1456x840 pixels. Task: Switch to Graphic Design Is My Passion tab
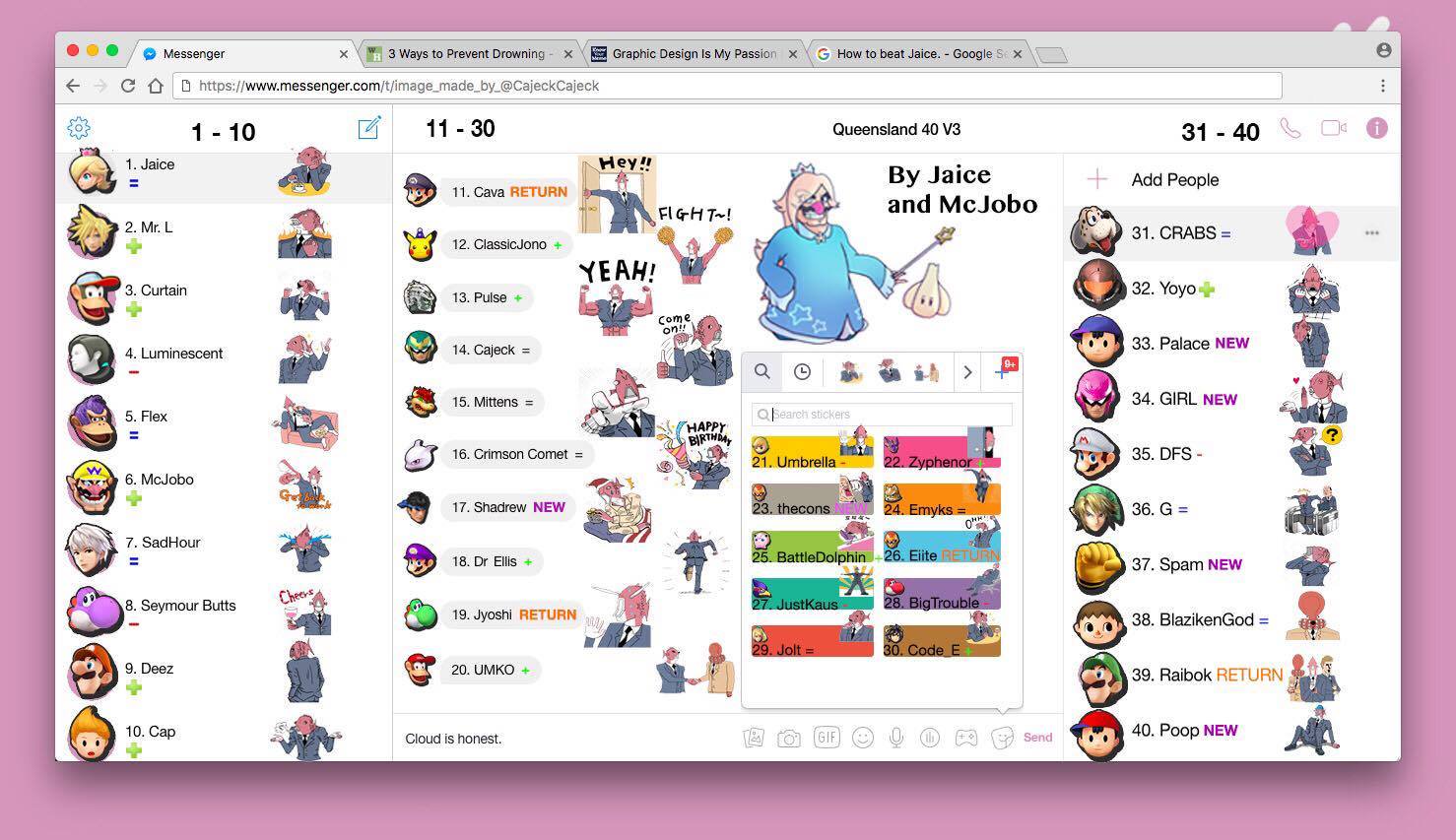tap(695, 53)
